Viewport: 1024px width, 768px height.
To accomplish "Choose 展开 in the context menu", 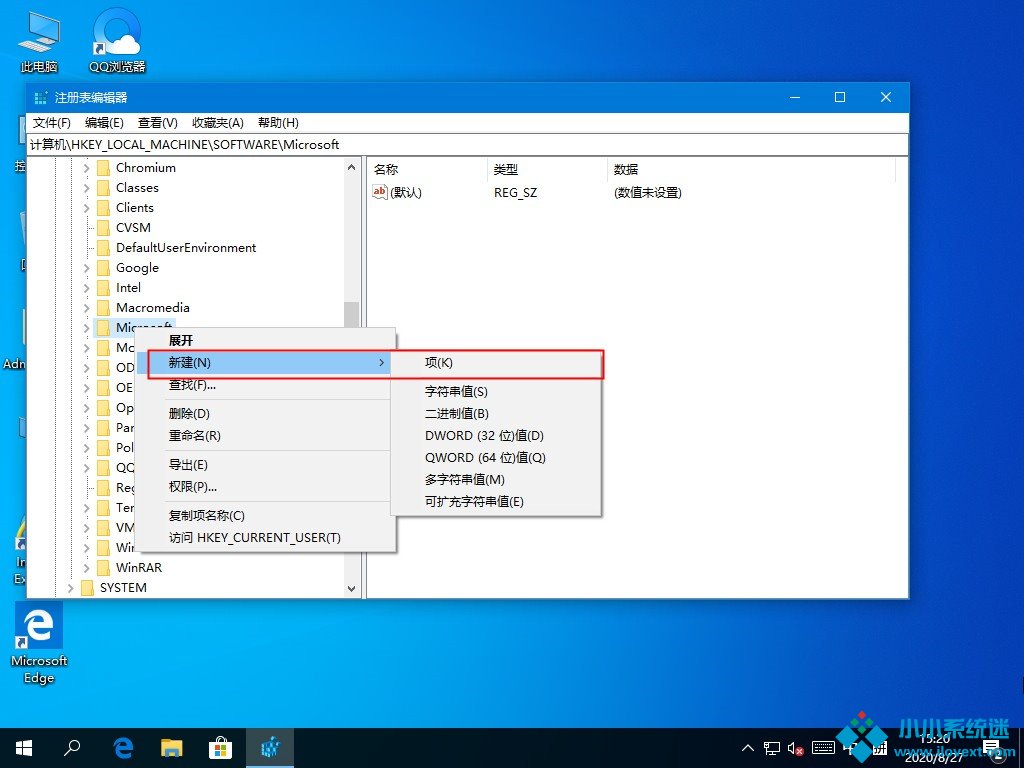I will point(265,341).
